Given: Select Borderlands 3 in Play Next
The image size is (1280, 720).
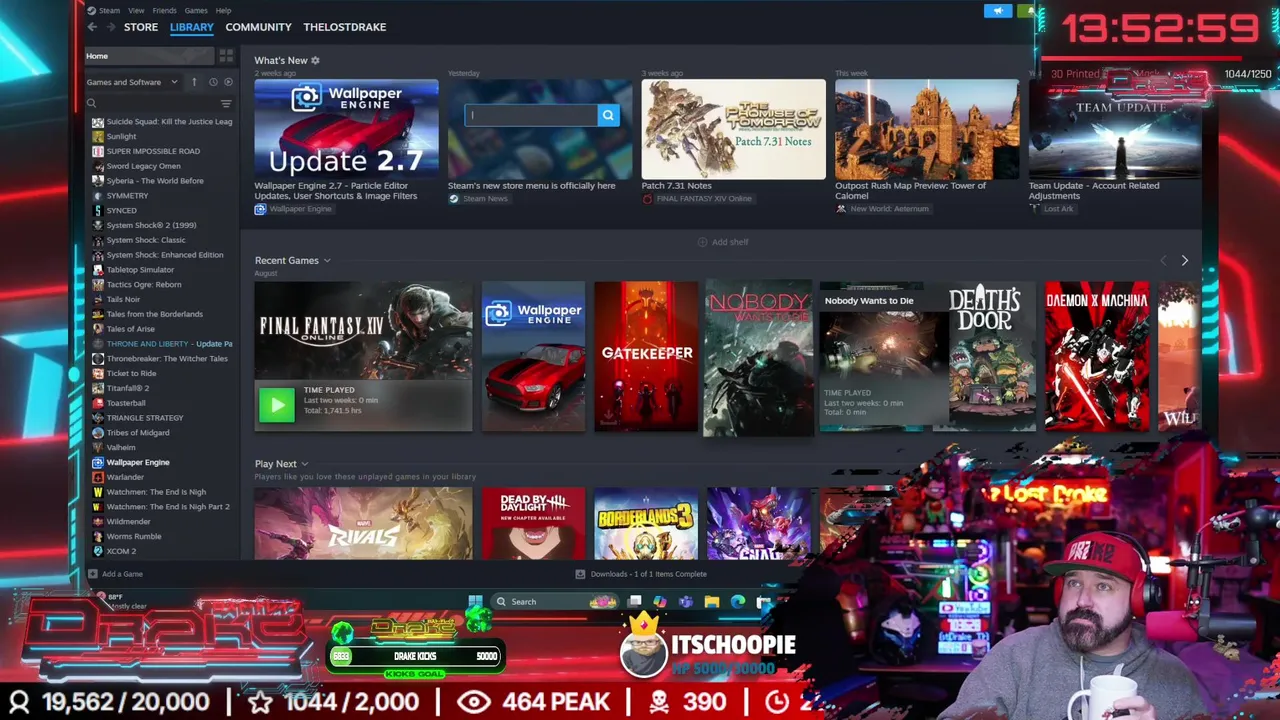Looking at the screenshot, I should tap(646, 523).
